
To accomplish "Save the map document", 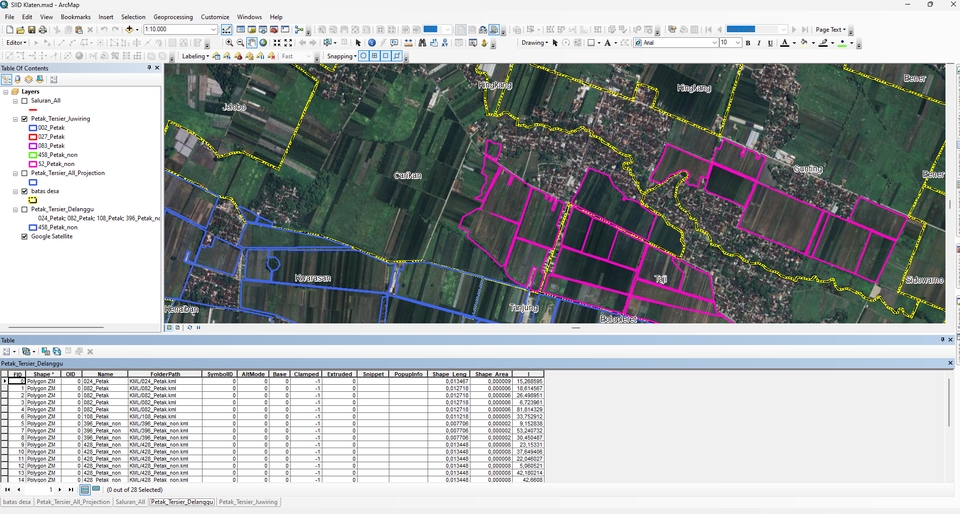I will coord(32,30).
